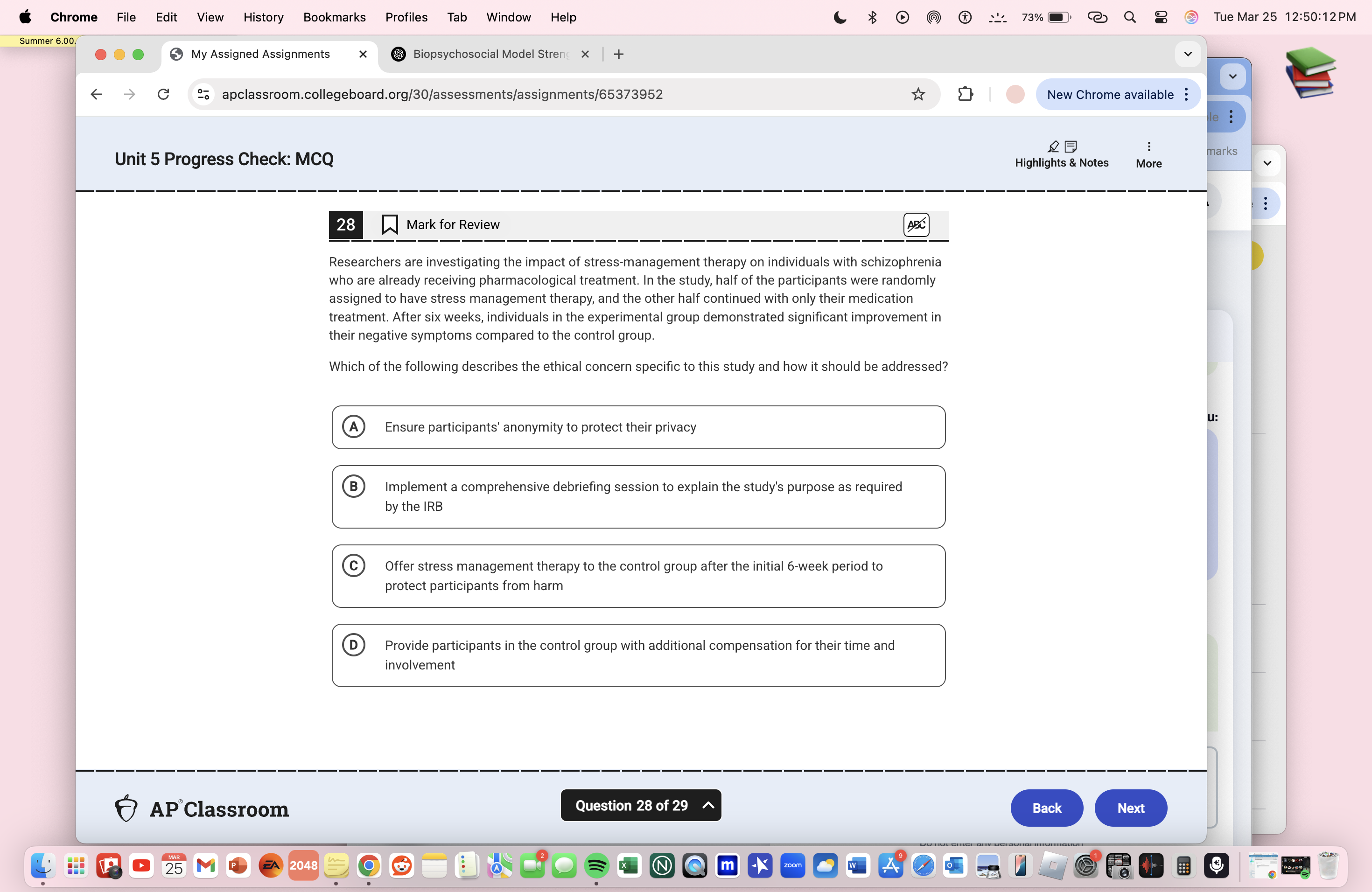Switch to the Biopsychosocial Model tab
This screenshot has height=892, width=1372.
click(490, 54)
